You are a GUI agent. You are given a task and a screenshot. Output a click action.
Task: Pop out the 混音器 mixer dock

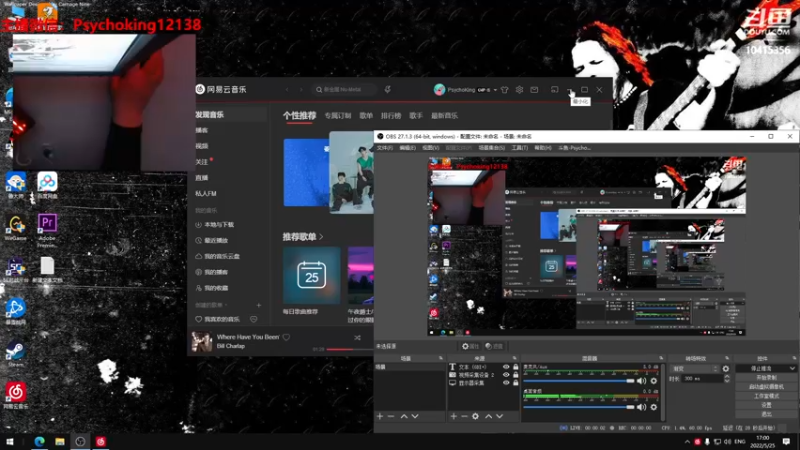pyautogui.click(x=661, y=359)
